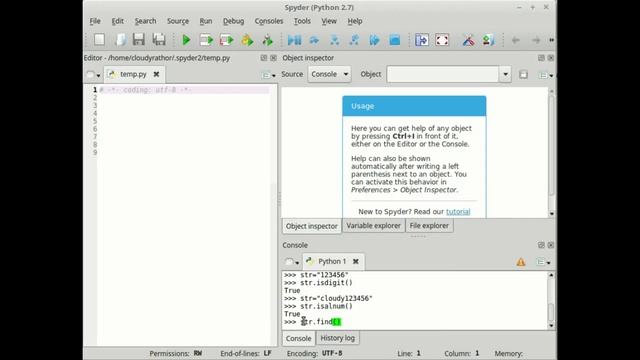Open the Debug menu
This screenshot has height=360, width=640.
[x=233, y=21]
